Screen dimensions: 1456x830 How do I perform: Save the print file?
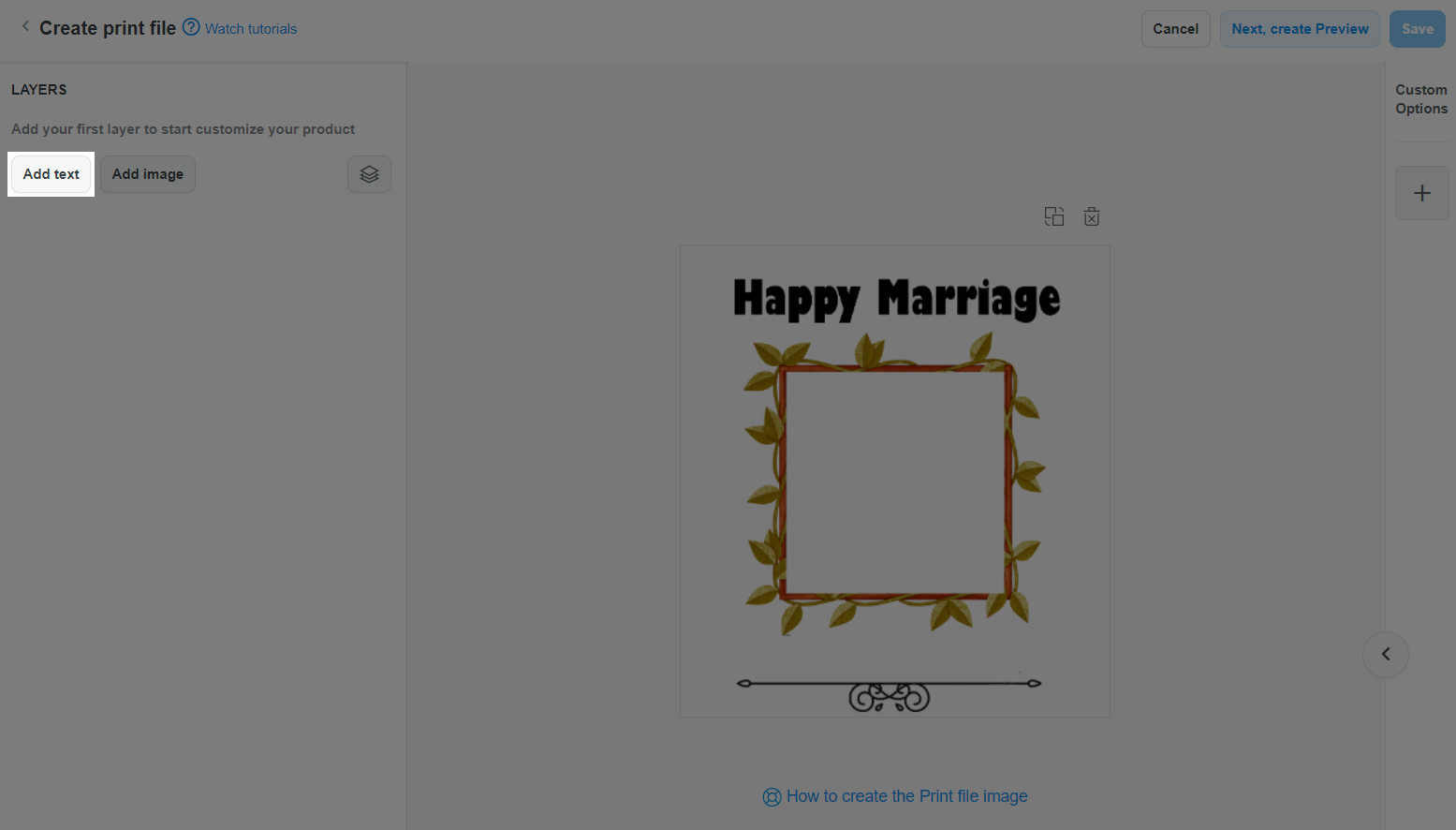point(1418,29)
